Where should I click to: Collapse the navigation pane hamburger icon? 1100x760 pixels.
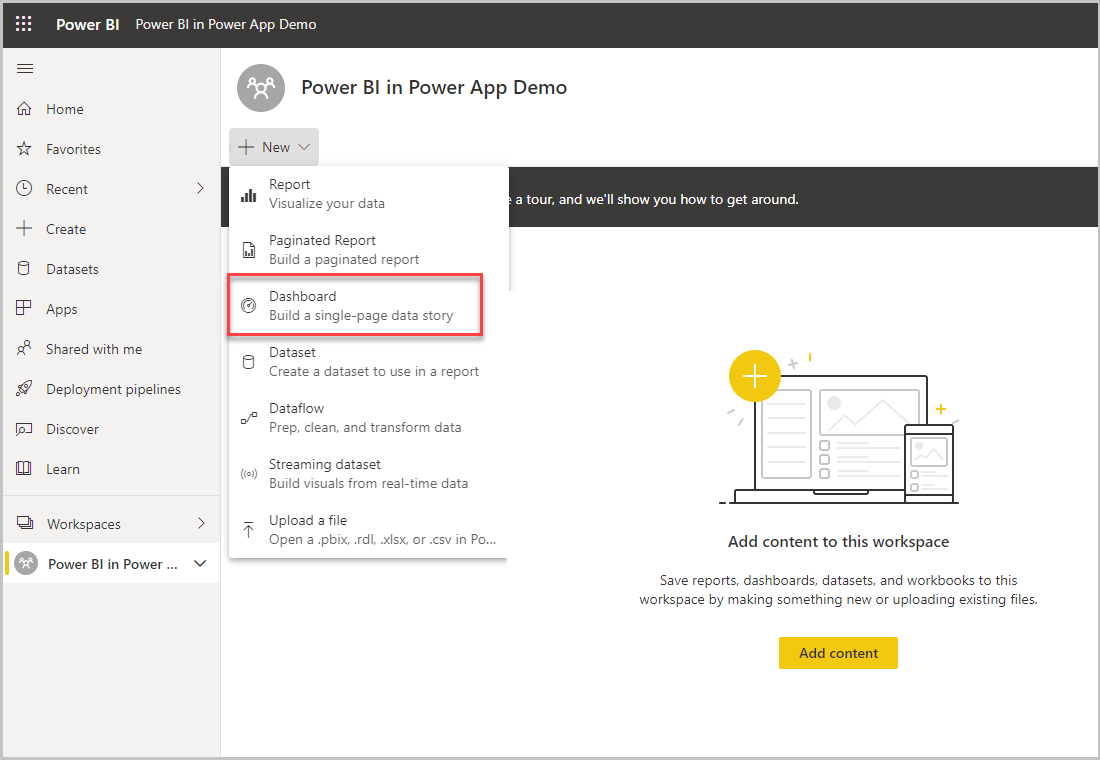pos(25,68)
